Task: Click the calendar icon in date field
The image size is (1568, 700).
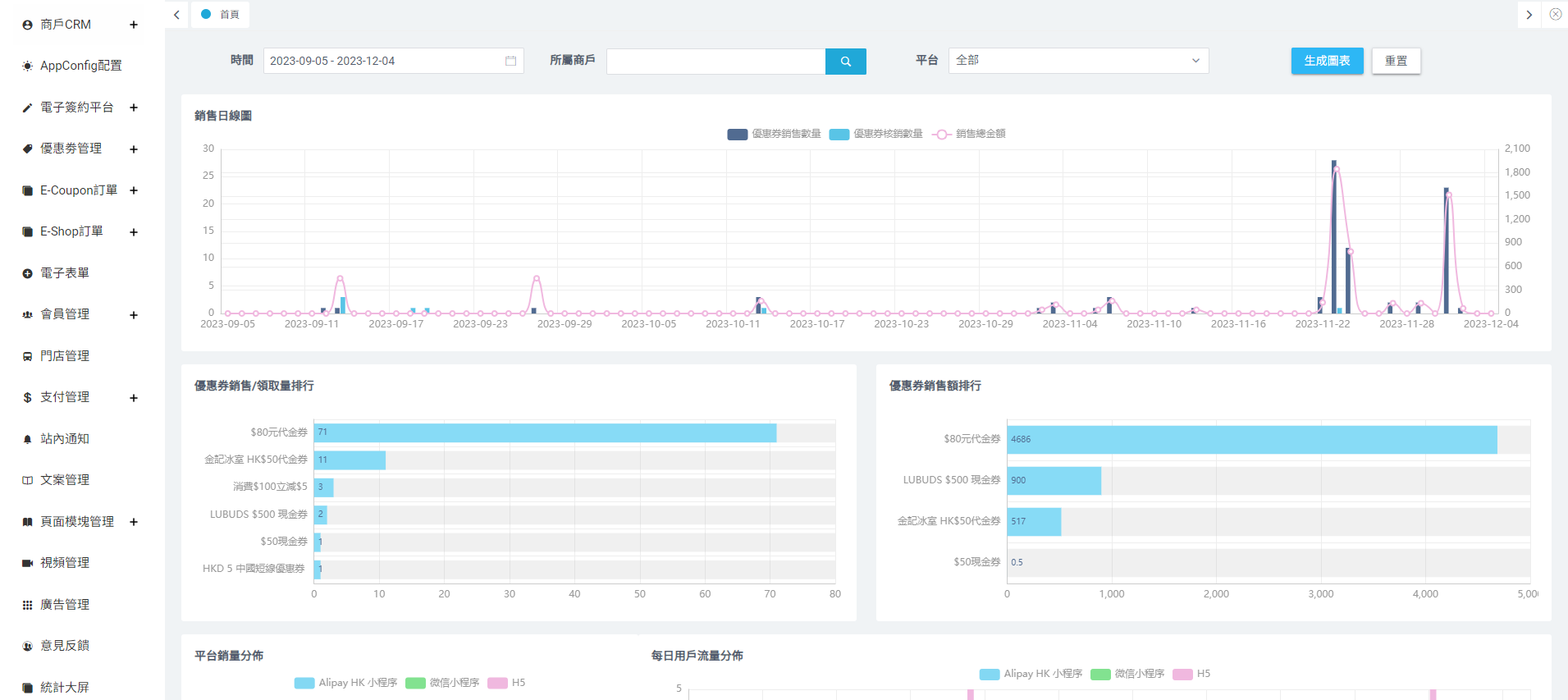Action: coord(510,61)
